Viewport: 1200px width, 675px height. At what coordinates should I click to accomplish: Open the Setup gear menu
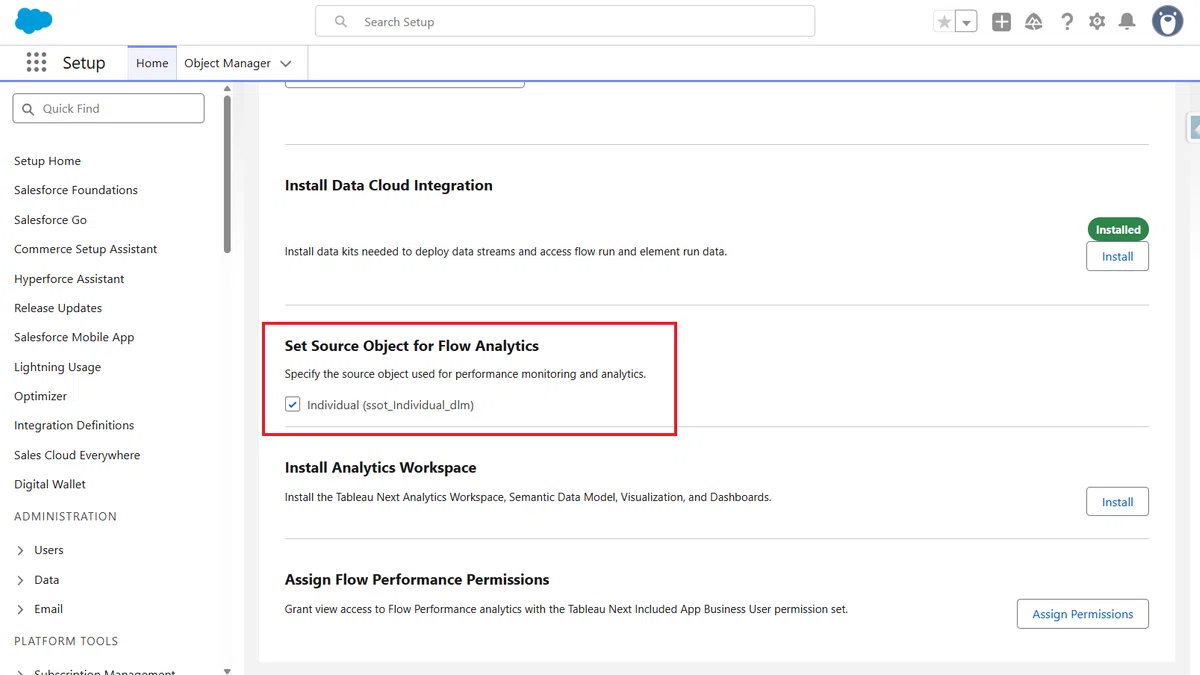point(1097,21)
